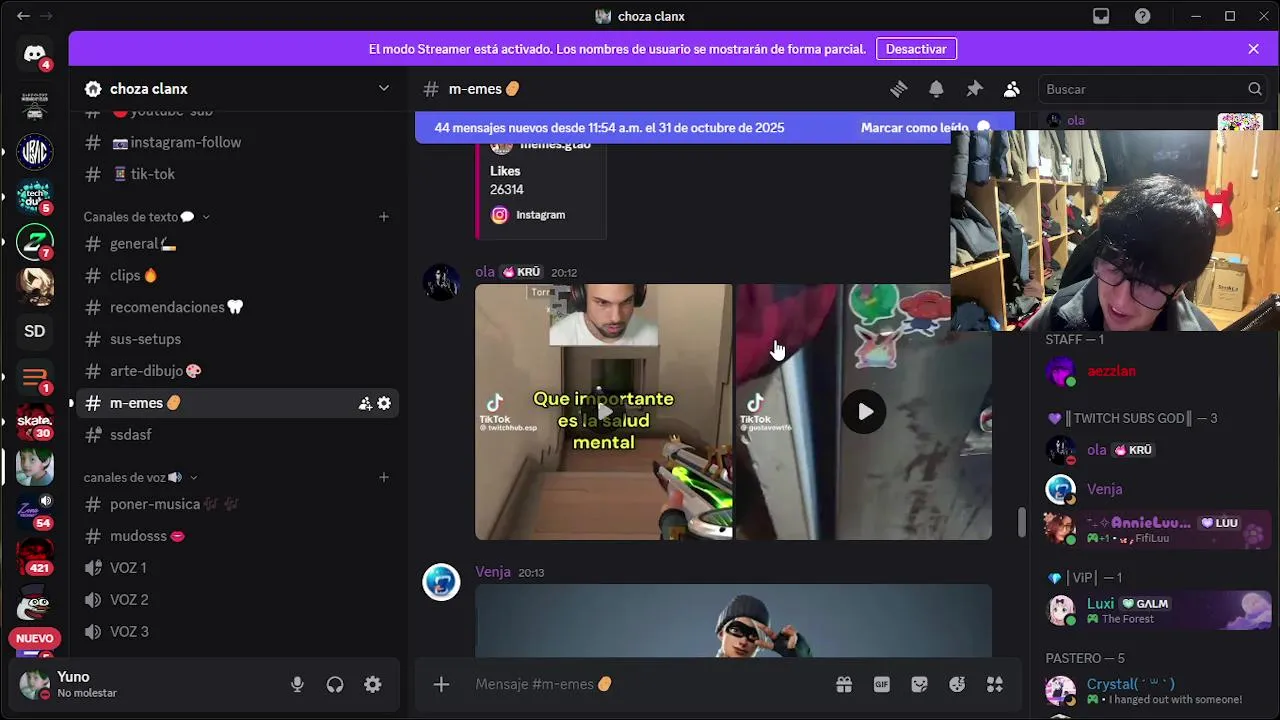Viewport: 1280px width, 720px height.
Task: Open the NUEVO badge server icon
Action: (35, 638)
